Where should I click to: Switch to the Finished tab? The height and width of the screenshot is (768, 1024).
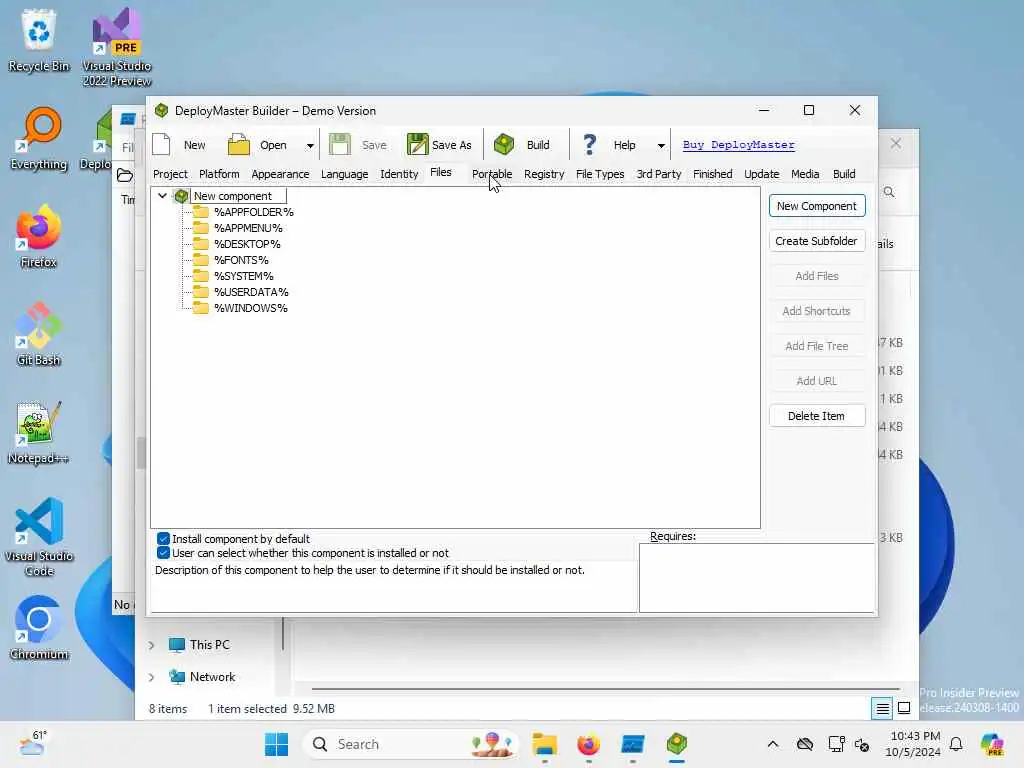click(x=712, y=174)
